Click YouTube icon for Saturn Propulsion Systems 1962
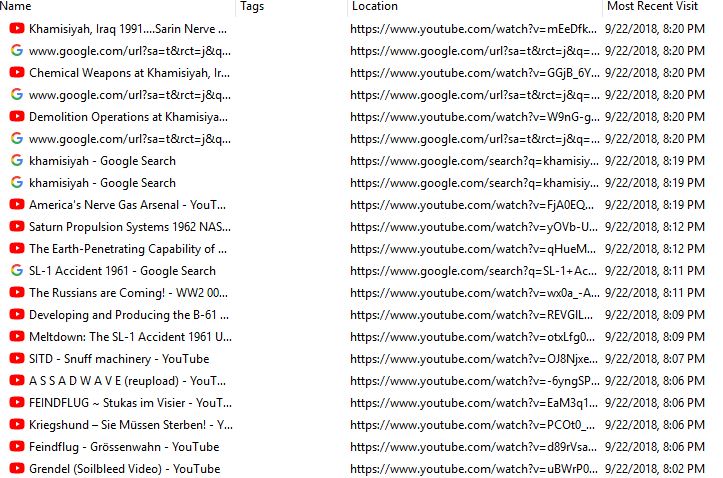Viewport: 723px width, 478px height. [17, 227]
